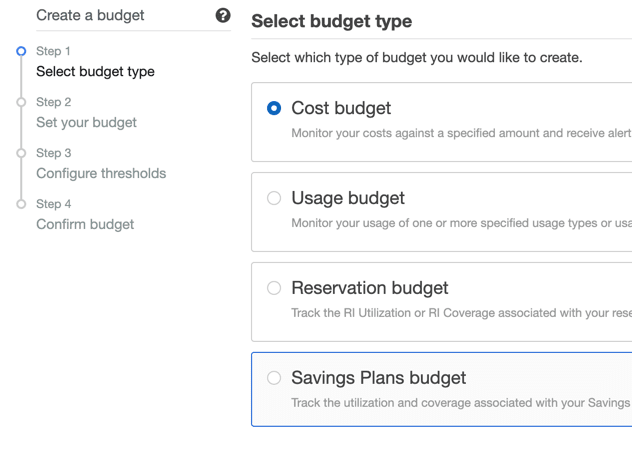Select the Cost budget radio button
This screenshot has width=632, height=450.
274,108
